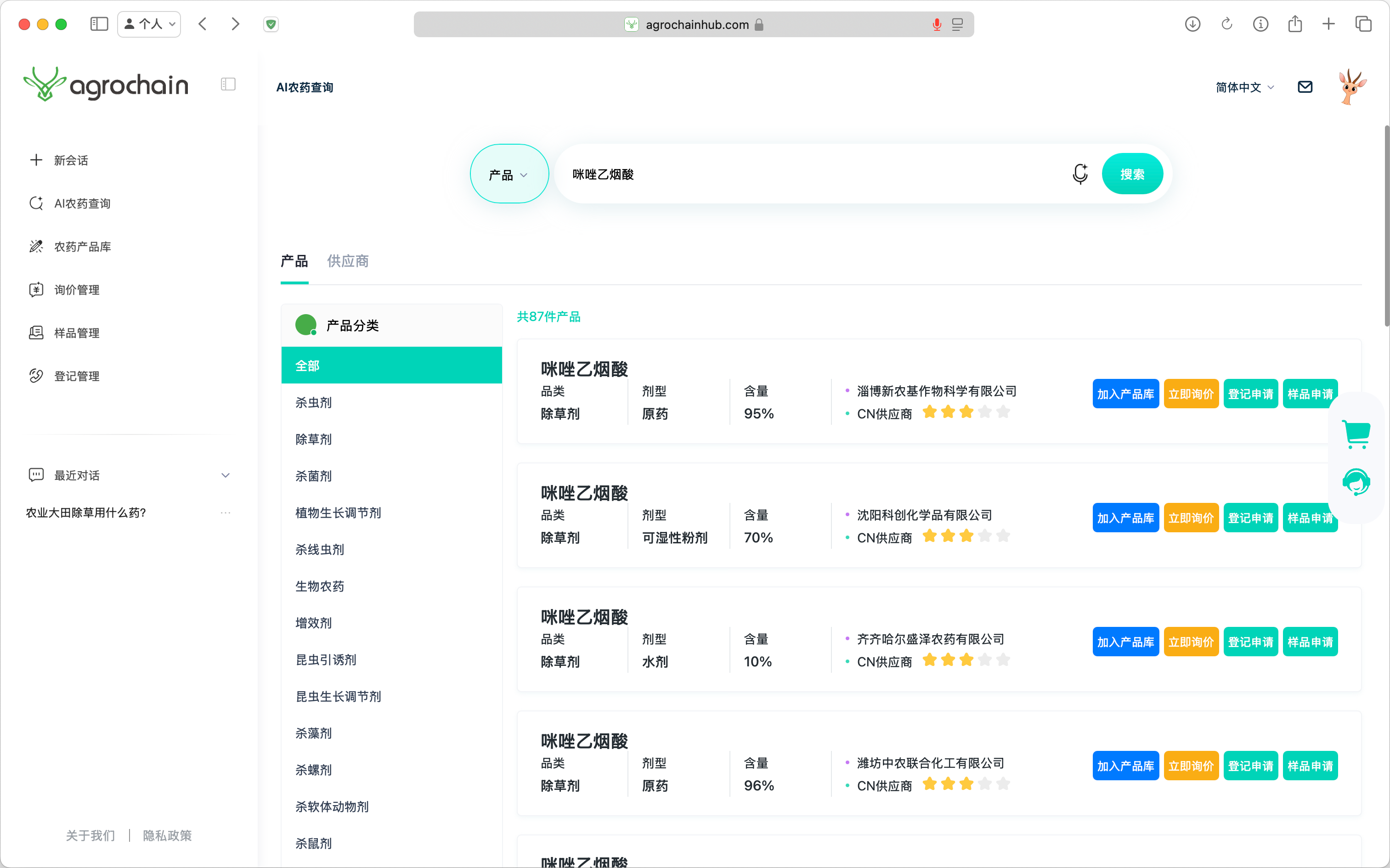The image size is (1390, 868).
Task: Collapse the agrochain sidebar panel icon
Action: pyautogui.click(x=228, y=85)
